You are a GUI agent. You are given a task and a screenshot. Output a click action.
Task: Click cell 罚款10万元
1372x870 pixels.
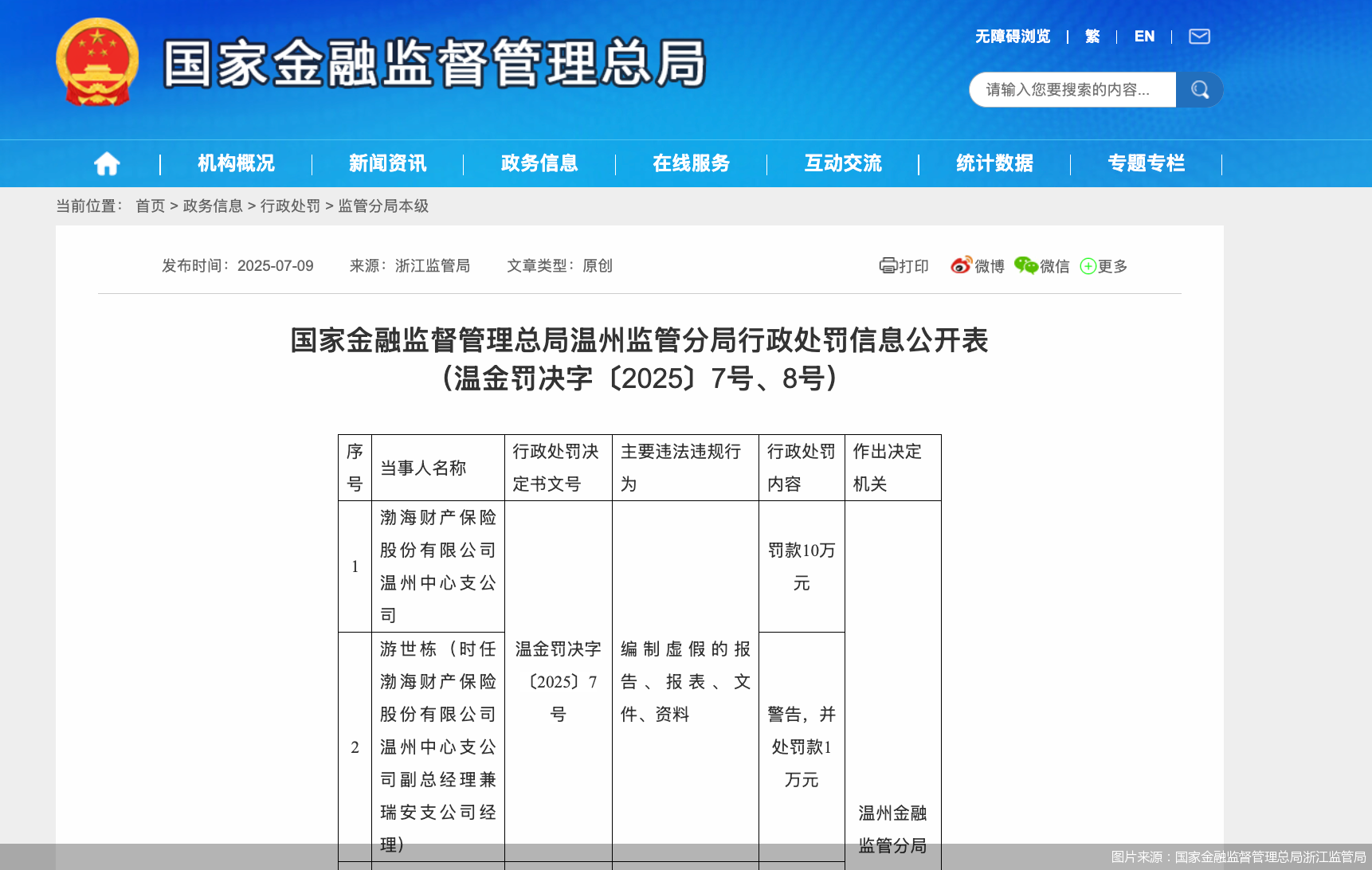point(802,566)
